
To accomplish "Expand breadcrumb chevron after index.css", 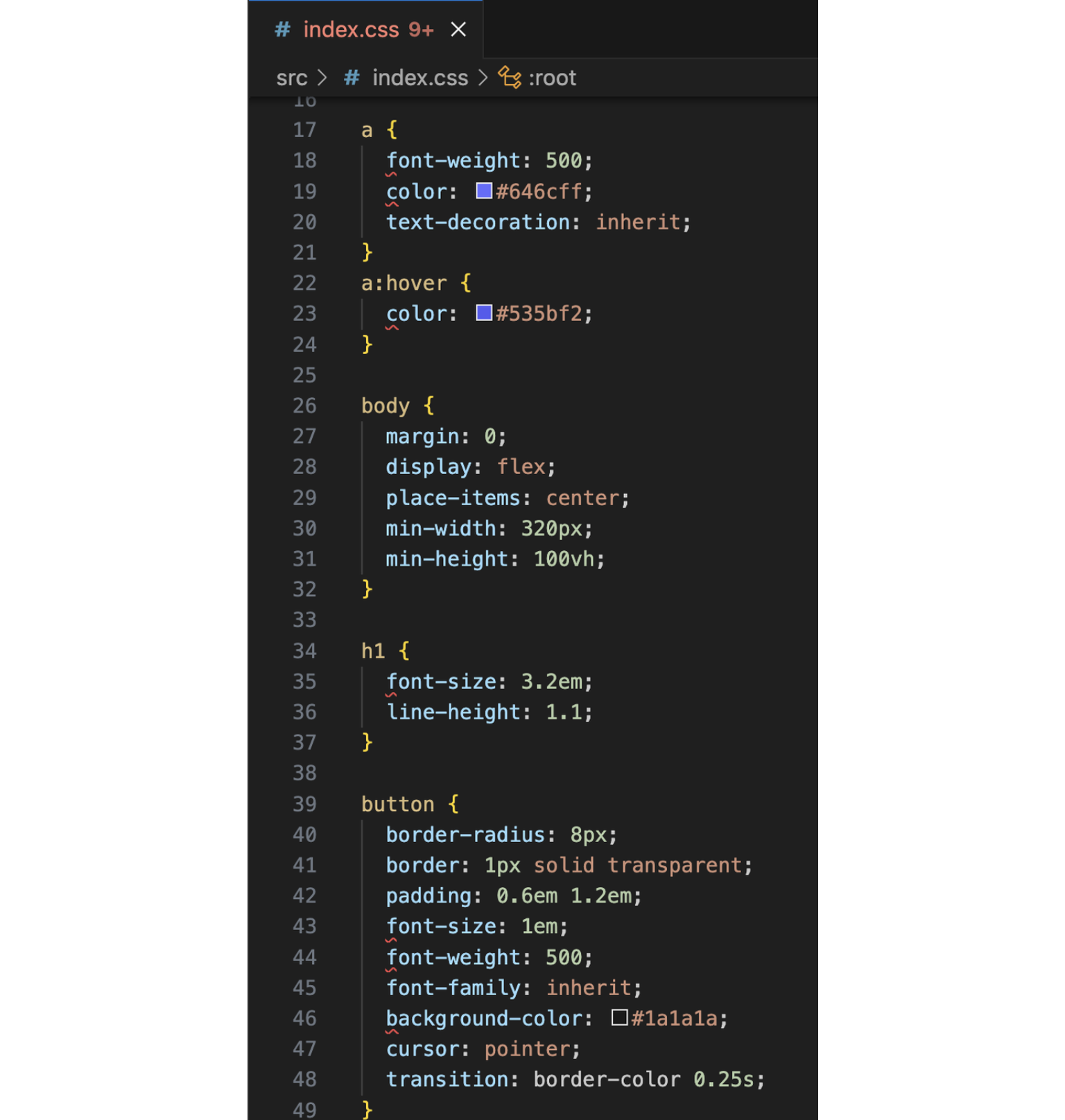I will tap(483, 78).
